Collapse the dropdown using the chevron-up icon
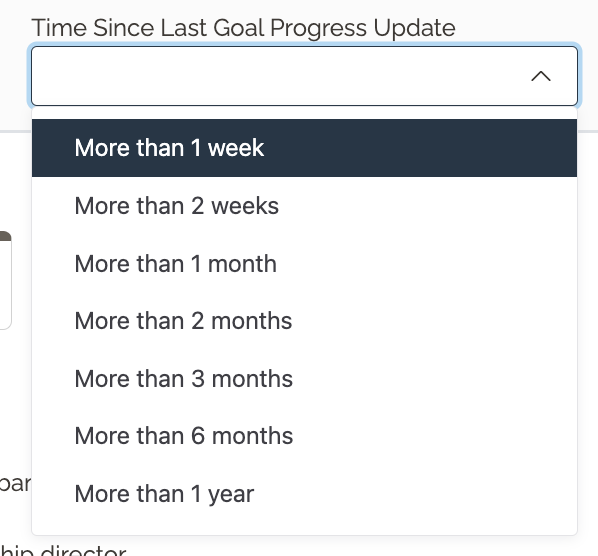The image size is (598, 556). coord(541,76)
